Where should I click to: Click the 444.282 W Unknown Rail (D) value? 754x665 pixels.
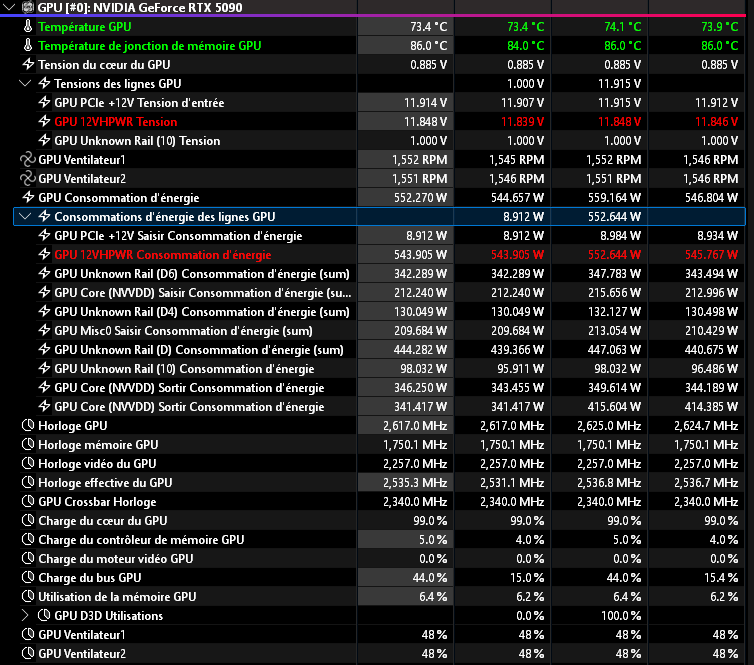(420, 350)
